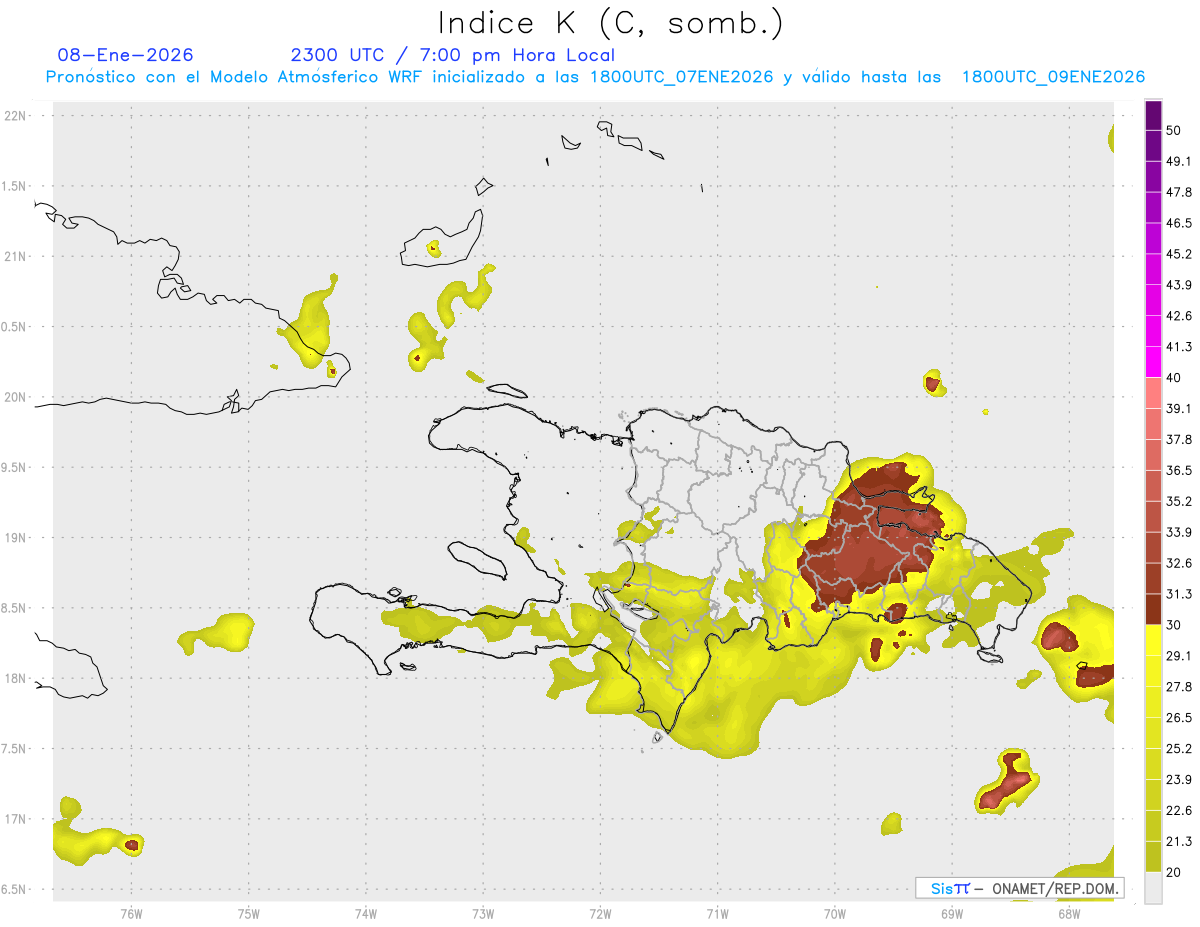Screen dimensions: 1200x927
Task: Click the '69W' longitude label
Action: click(951, 913)
